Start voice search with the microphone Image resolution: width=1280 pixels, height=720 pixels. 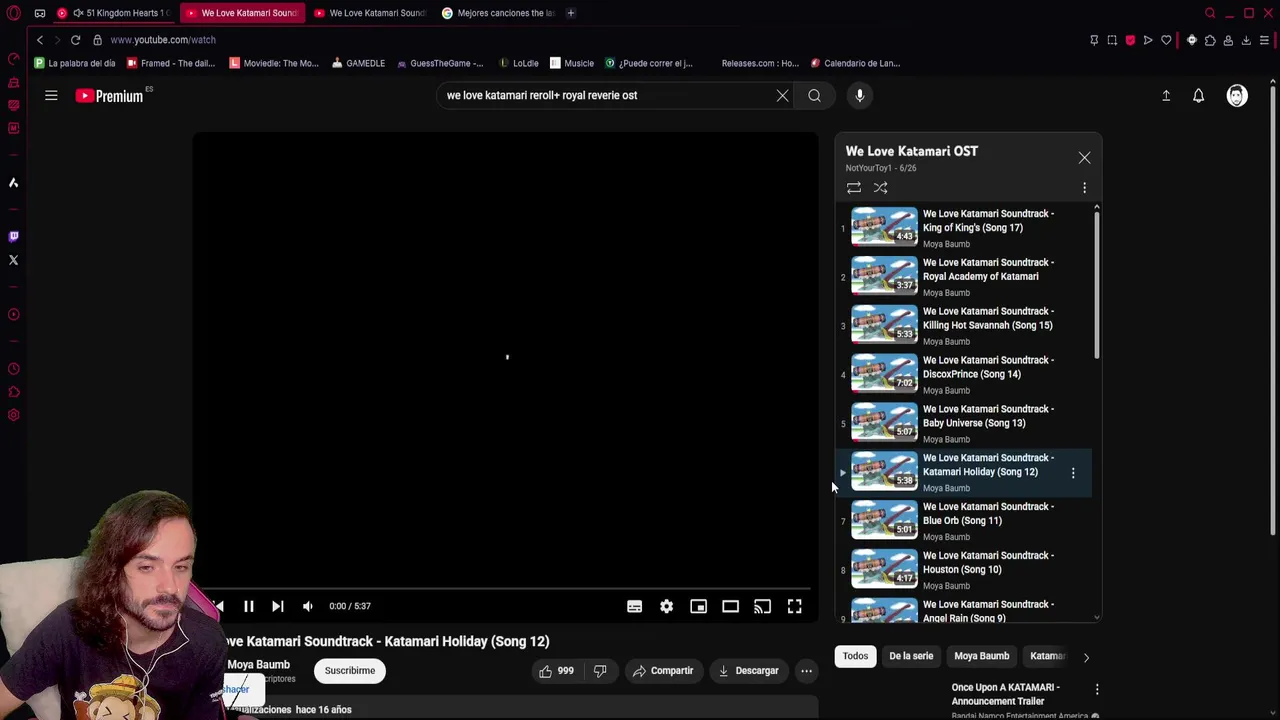[859, 96]
